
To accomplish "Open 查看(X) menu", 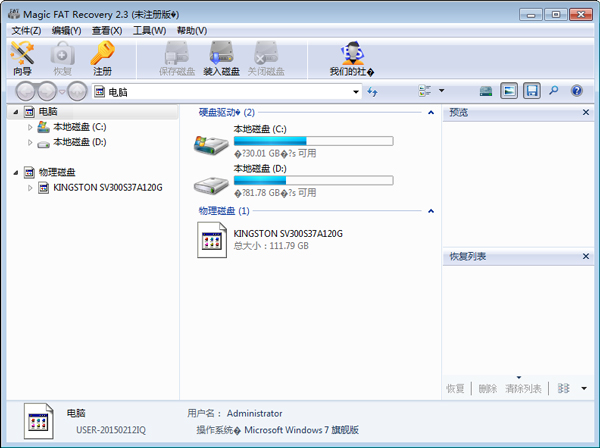I will tap(107, 31).
